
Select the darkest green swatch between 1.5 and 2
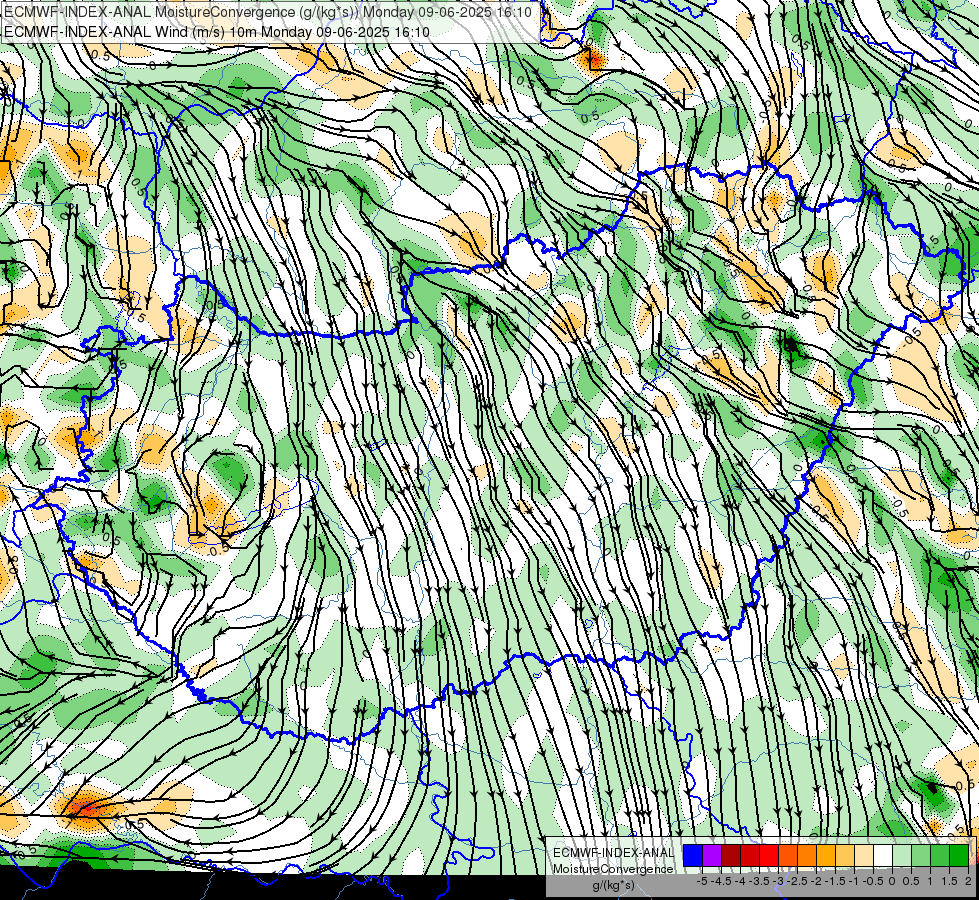(959, 855)
